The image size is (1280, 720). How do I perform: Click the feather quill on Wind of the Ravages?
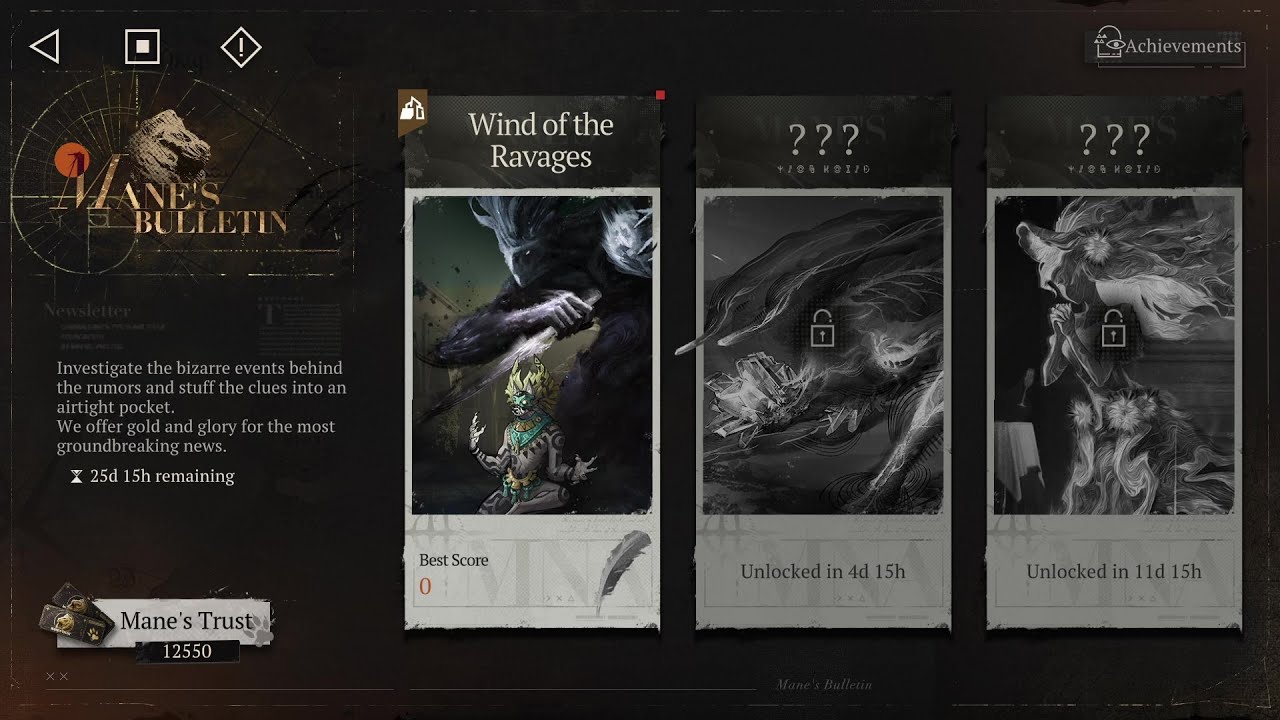pyautogui.click(x=620, y=572)
